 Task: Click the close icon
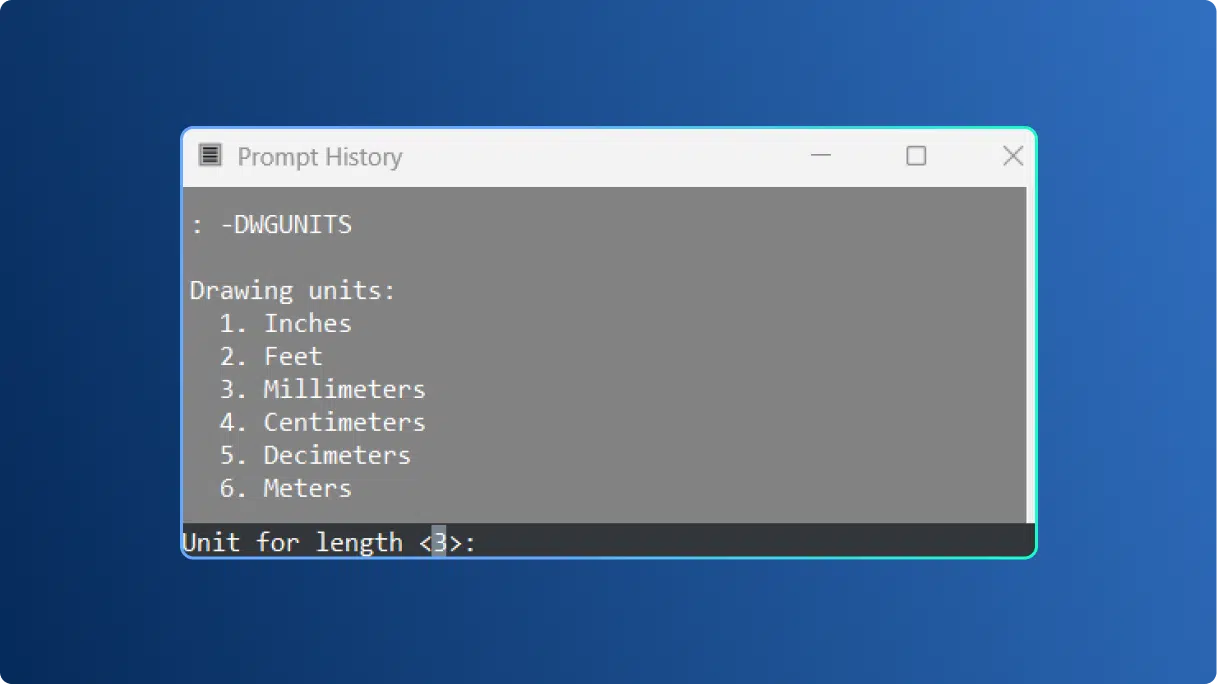pos(1012,156)
